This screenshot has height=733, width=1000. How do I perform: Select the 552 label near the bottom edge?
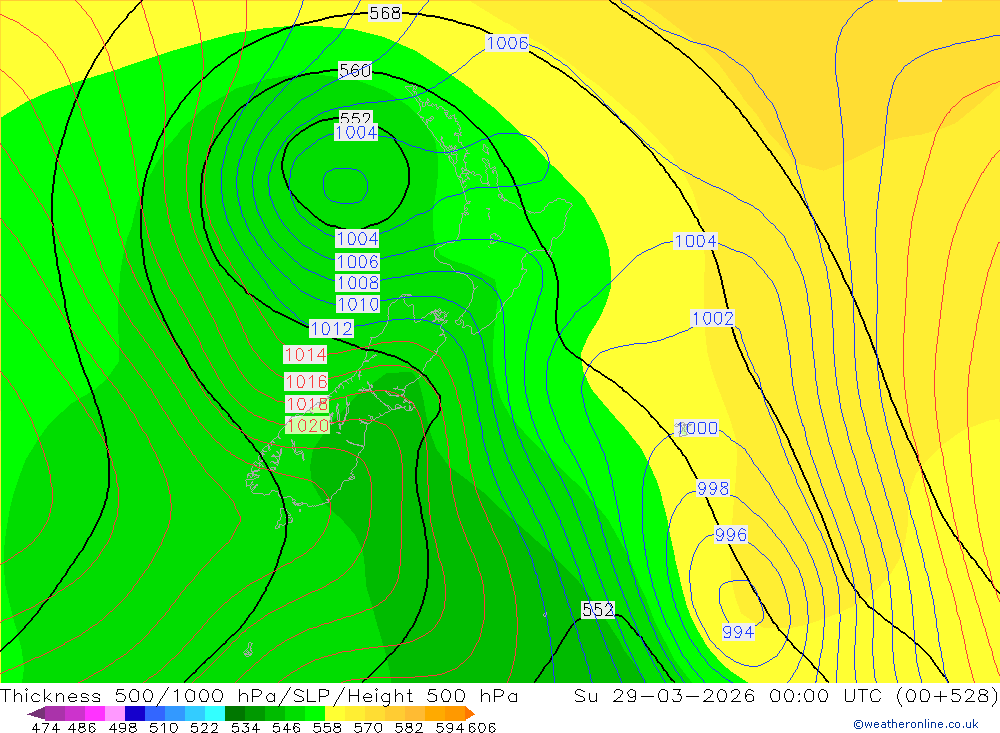point(598,610)
